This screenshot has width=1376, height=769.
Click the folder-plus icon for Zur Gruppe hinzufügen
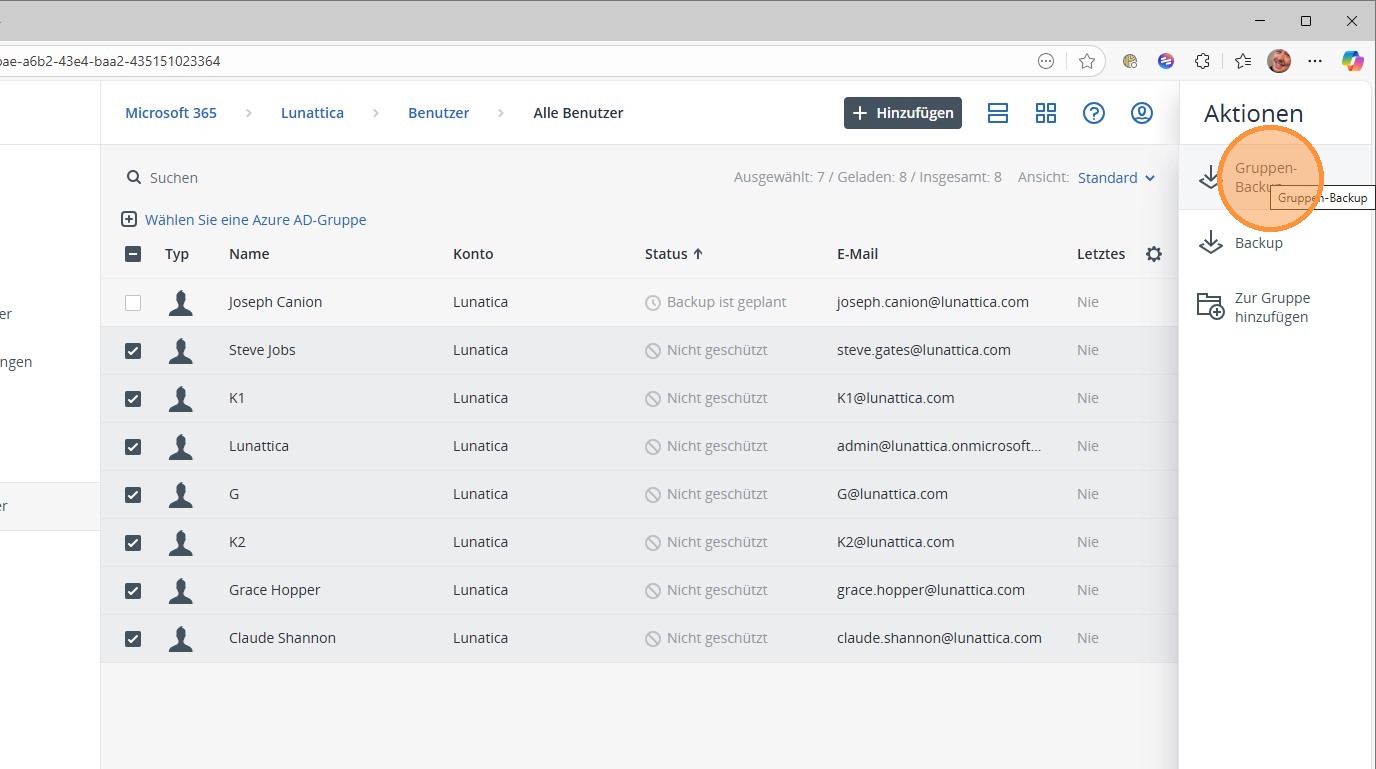(1210, 306)
